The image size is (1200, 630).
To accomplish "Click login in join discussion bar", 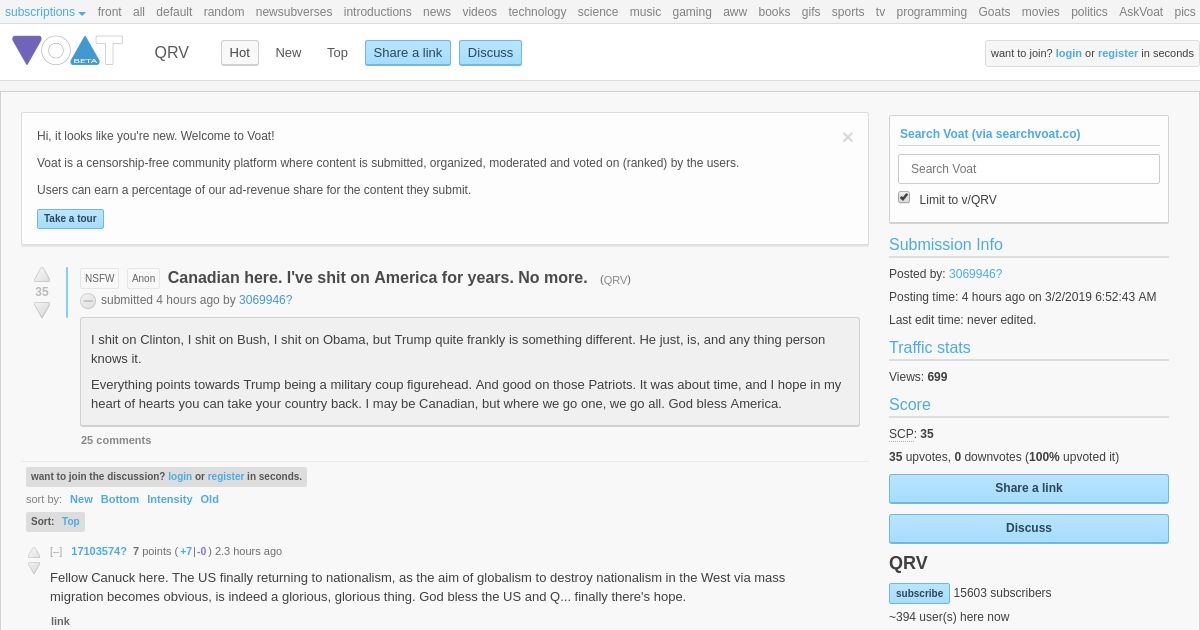I will 180,477.
